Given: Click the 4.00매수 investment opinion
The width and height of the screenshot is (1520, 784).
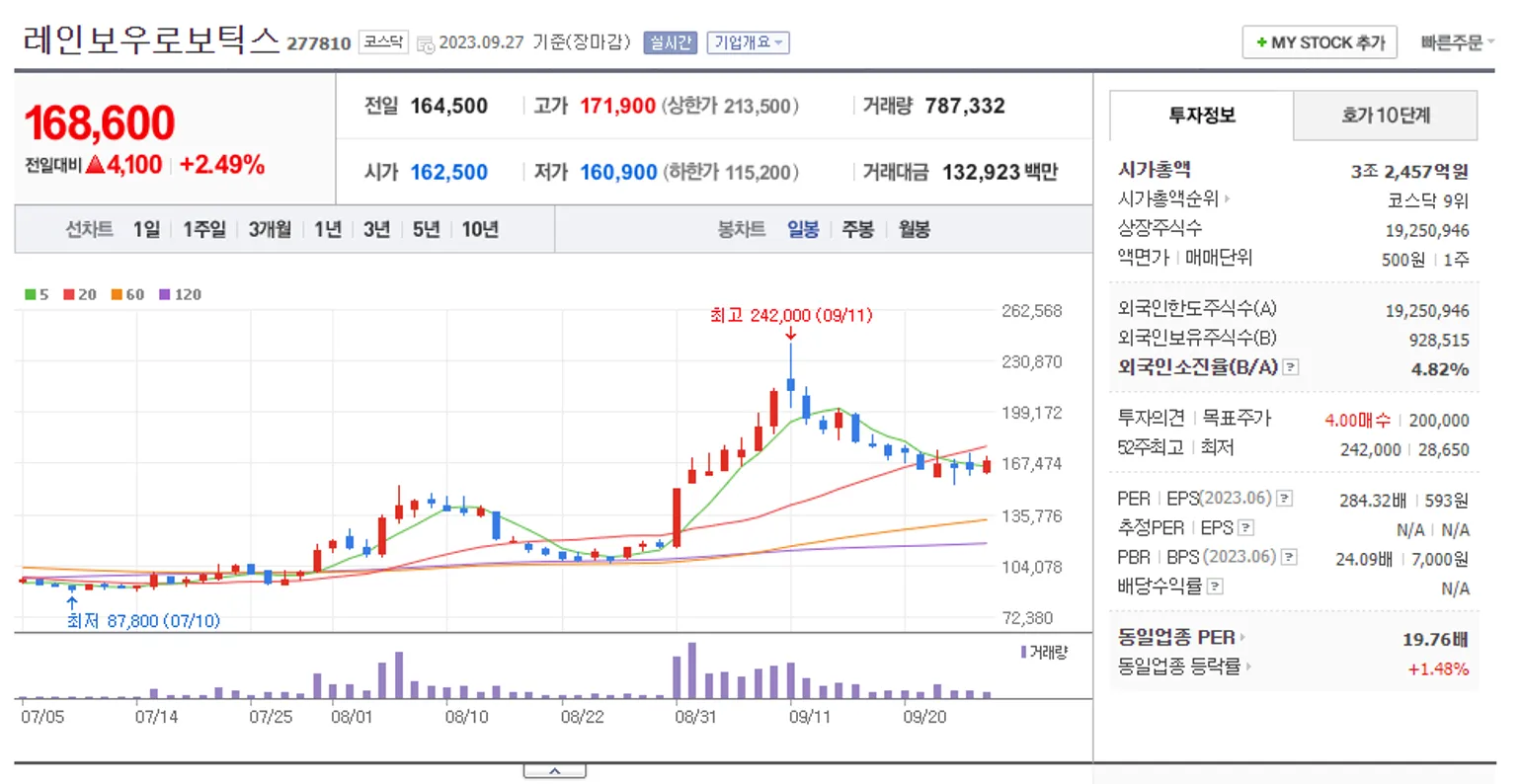Looking at the screenshot, I should [1357, 420].
